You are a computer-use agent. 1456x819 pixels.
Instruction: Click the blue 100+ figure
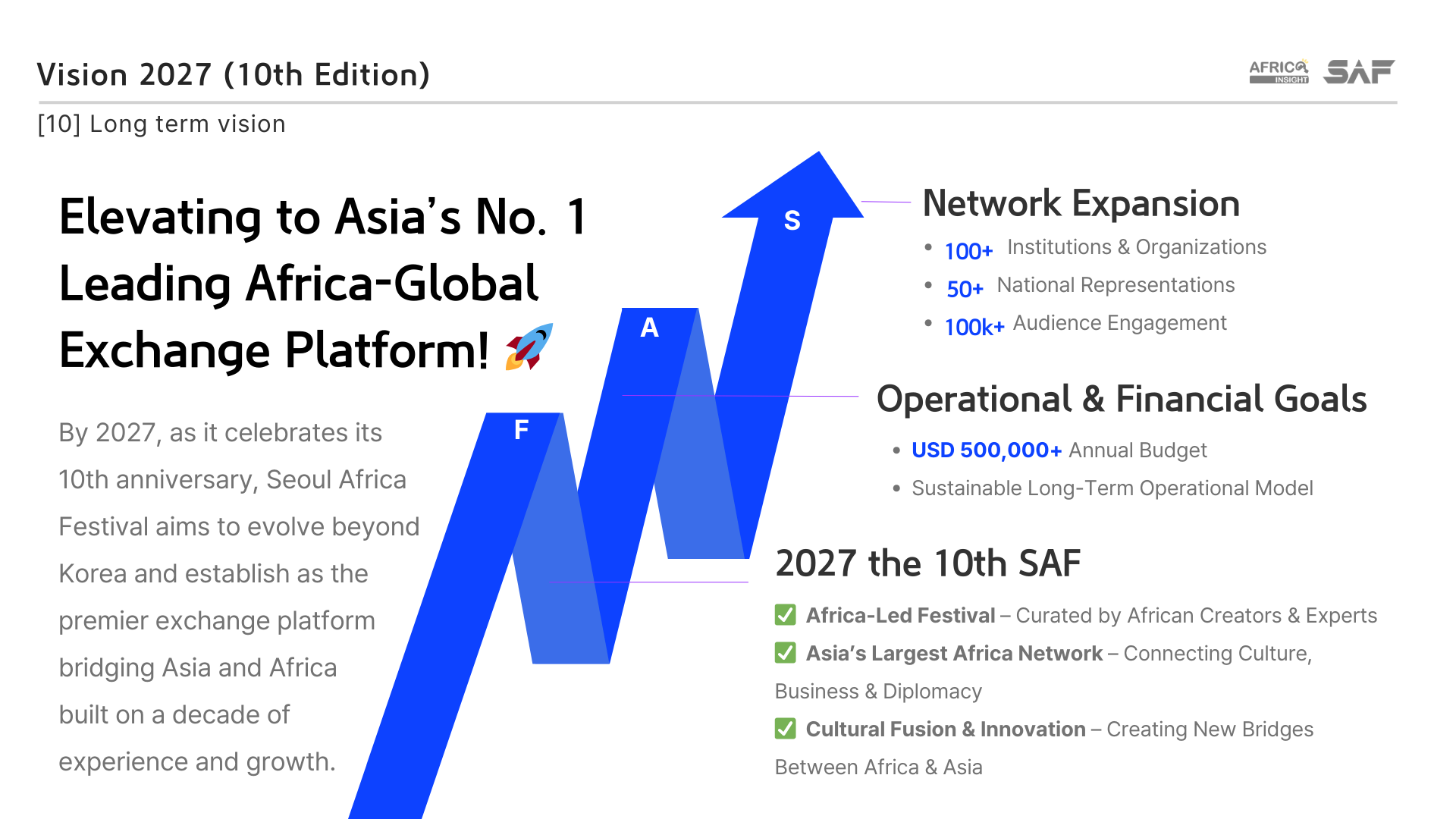[x=968, y=251]
